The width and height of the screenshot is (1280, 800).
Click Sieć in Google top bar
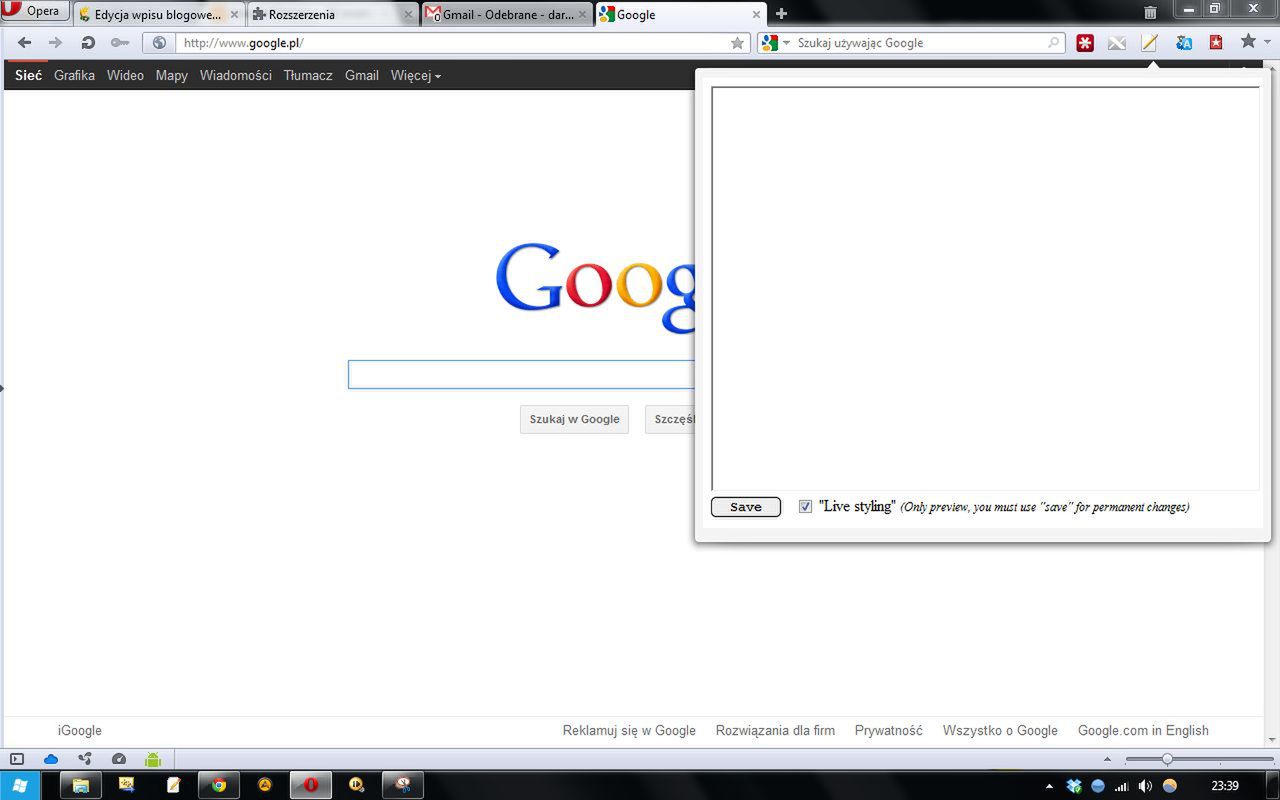pyautogui.click(x=28, y=75)
